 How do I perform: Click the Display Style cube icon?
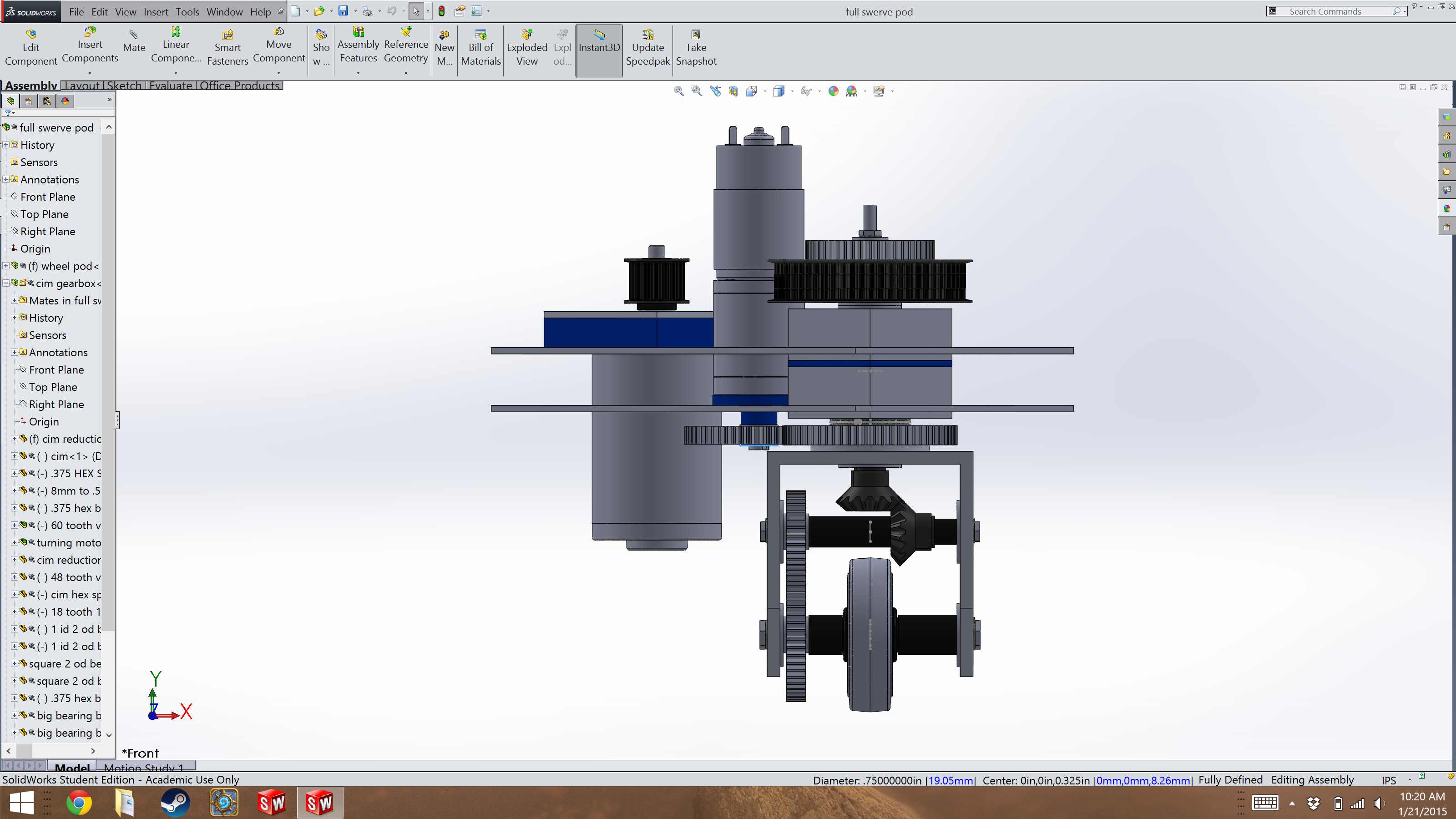pyautogui.click(x=779, y=91)
